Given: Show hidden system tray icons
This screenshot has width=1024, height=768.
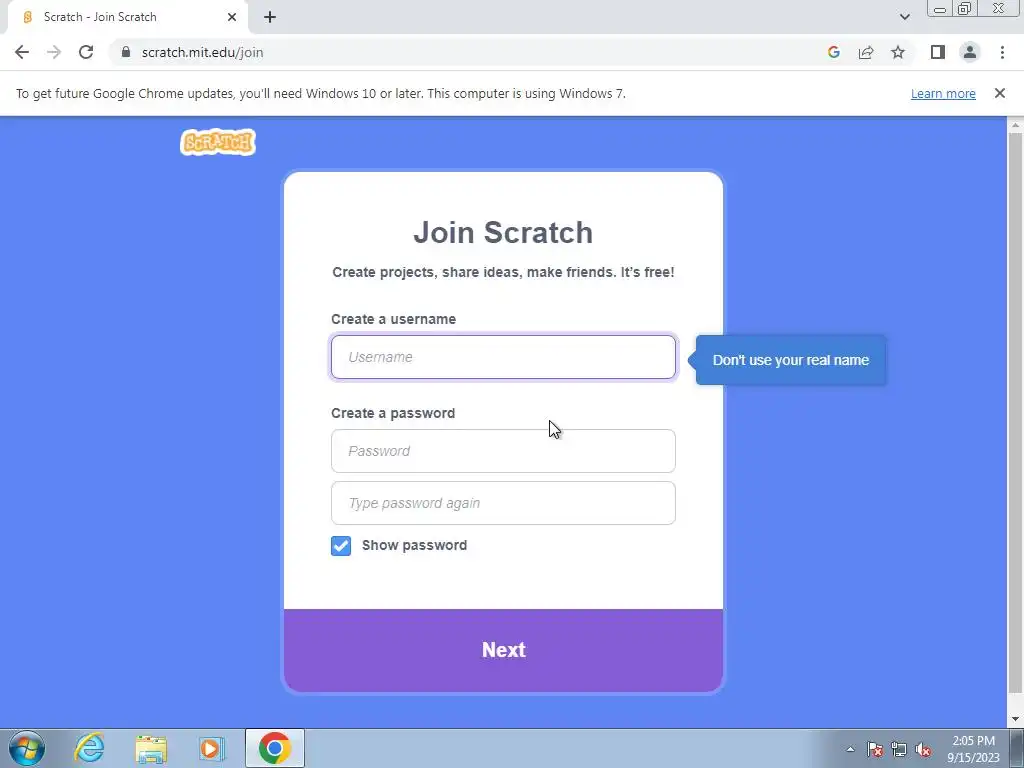Looking at the screenshot, I should pyautogui.click(x=850, y=749).
